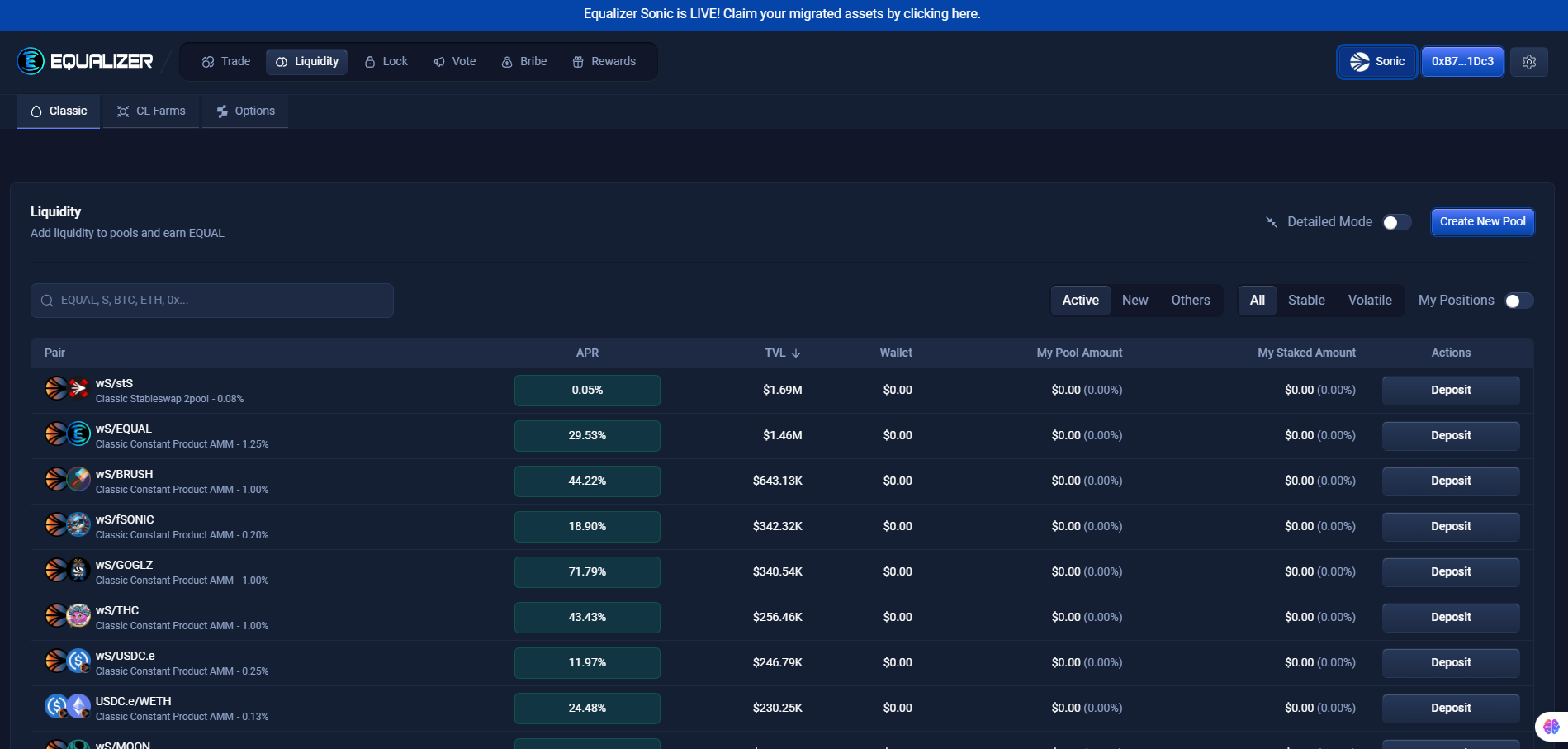Click the 0.05% APR cell
The width and height of the screenshot is (1568, 749).
pos(587,391)
